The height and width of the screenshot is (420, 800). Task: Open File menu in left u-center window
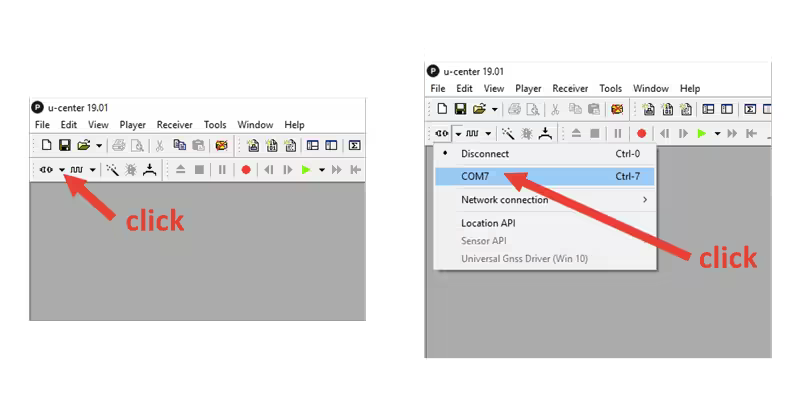click(42, 125)
